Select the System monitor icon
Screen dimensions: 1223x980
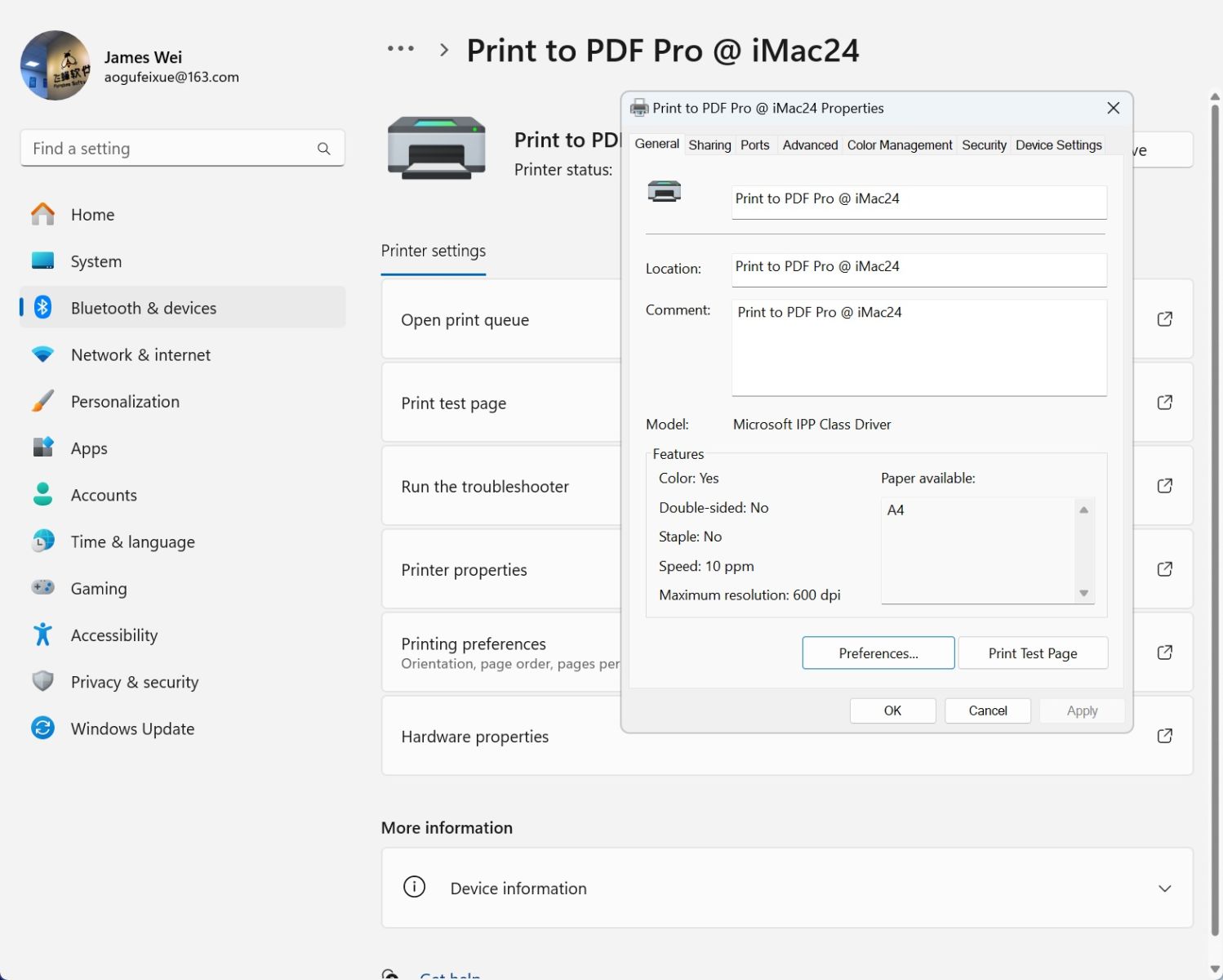(42, 261)
